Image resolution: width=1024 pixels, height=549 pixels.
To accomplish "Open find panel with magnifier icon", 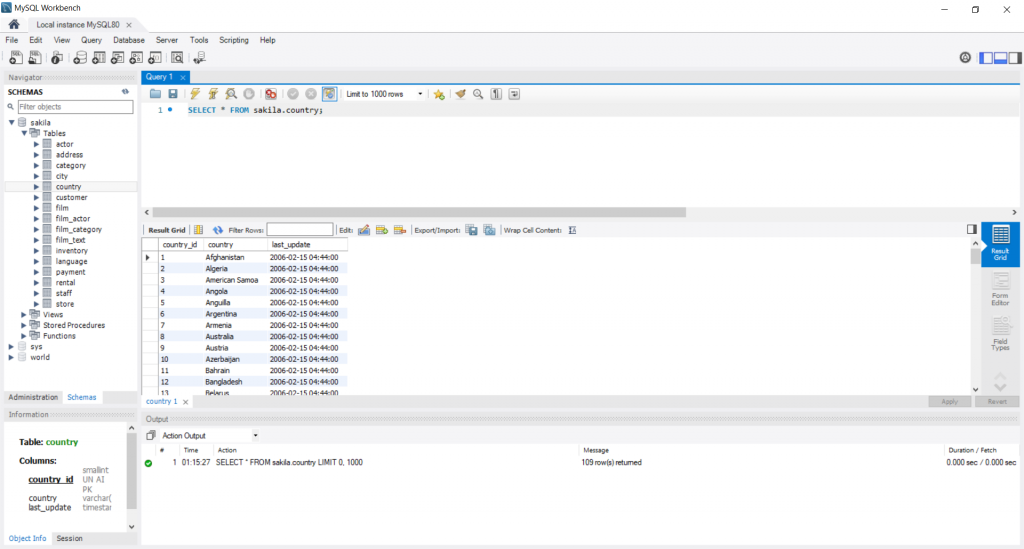I will [x=478, y=94].
